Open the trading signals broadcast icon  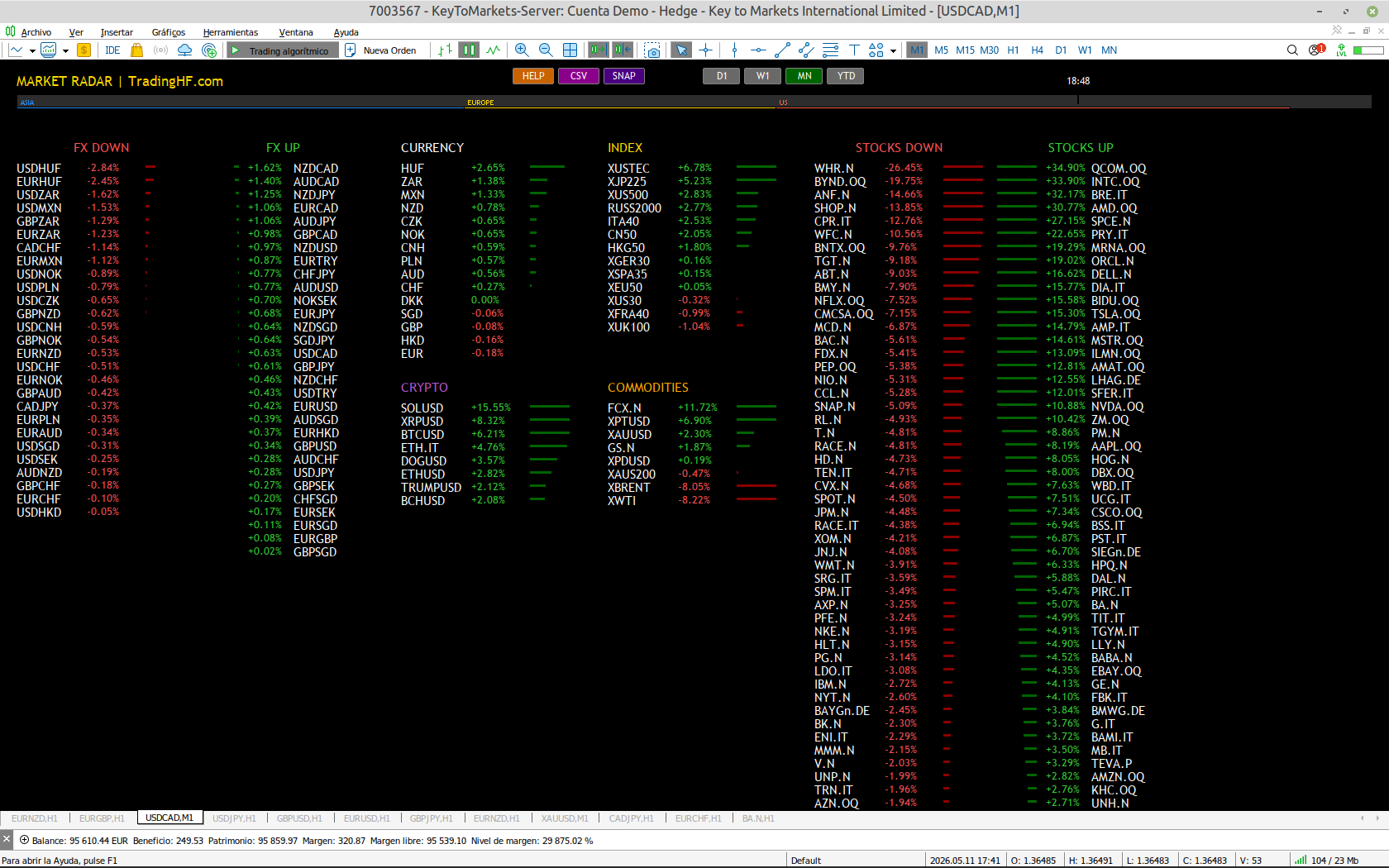tap(160, 50)
